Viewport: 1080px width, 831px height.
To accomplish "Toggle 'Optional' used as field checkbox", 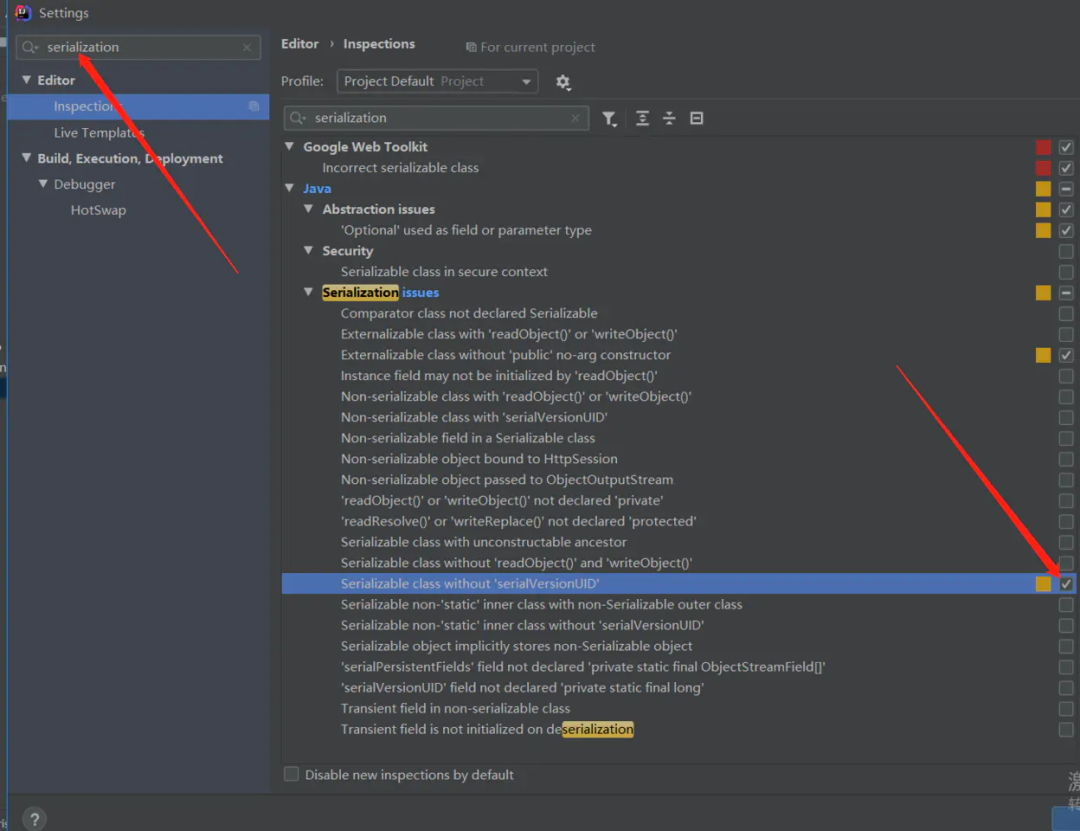I will [1066, 230].
